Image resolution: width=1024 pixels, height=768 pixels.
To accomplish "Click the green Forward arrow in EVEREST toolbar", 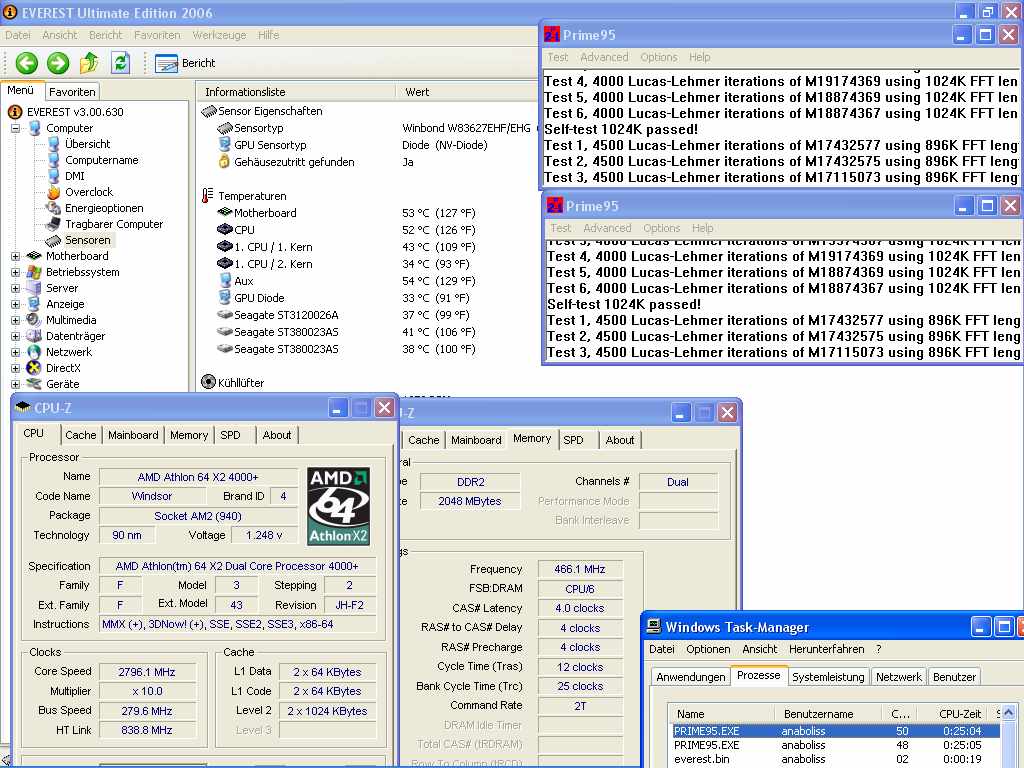I will pyautogui.click(x=58, y=63).
